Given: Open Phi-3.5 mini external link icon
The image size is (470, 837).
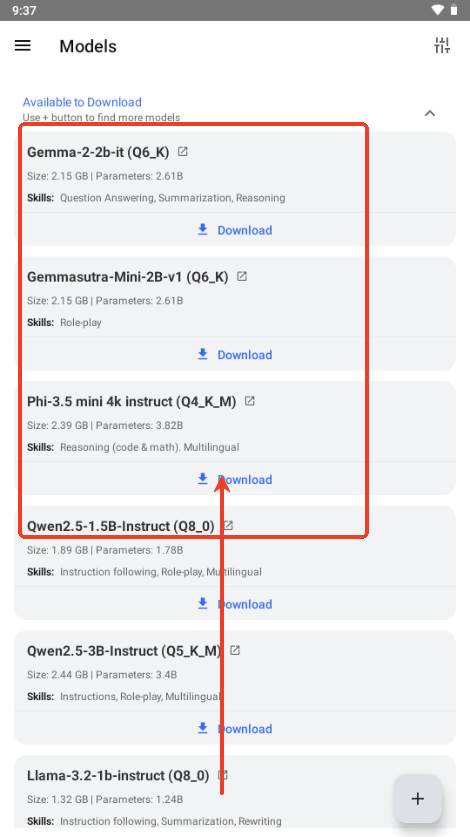Looking at the screenshot, I should (x=249, y=401).
